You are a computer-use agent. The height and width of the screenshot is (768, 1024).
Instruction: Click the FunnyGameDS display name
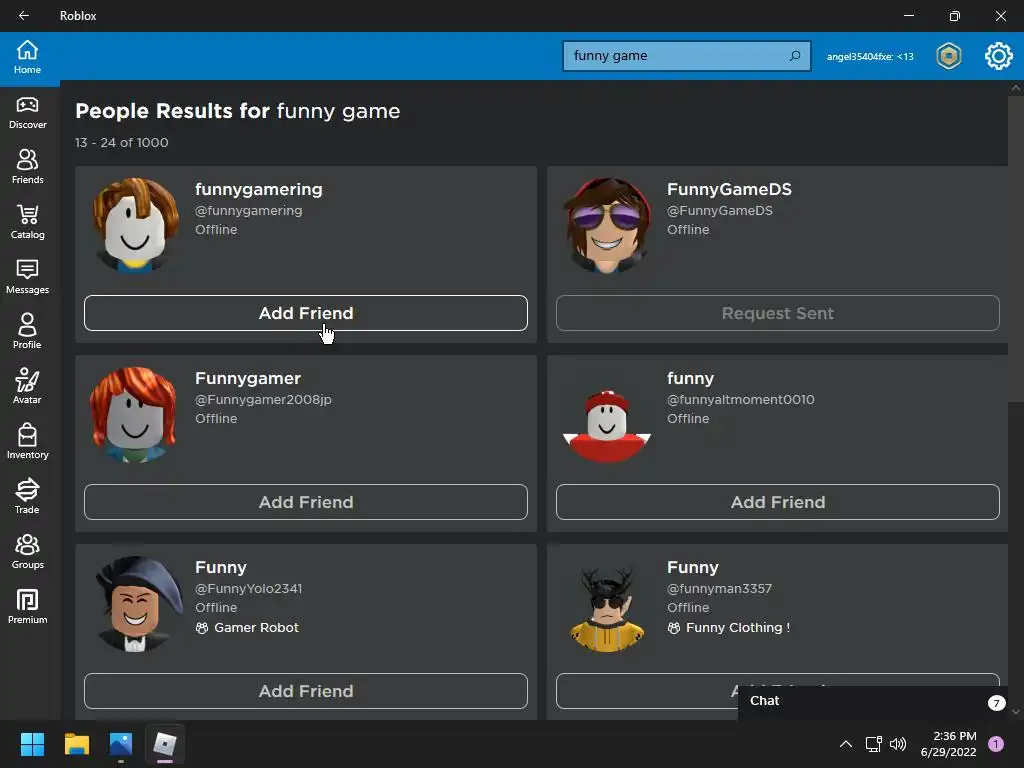click(x=729, y=189)
